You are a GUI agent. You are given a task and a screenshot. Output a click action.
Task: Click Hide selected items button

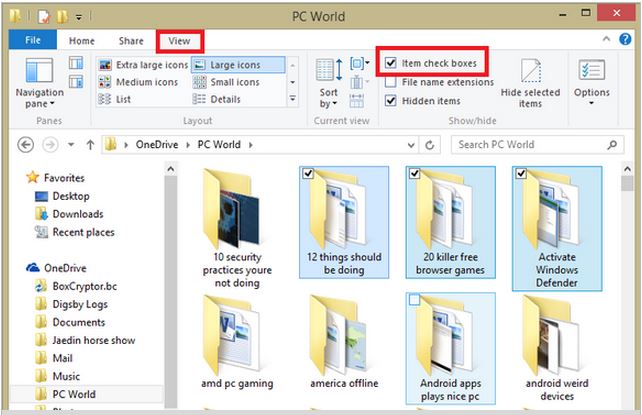[530, 84]
